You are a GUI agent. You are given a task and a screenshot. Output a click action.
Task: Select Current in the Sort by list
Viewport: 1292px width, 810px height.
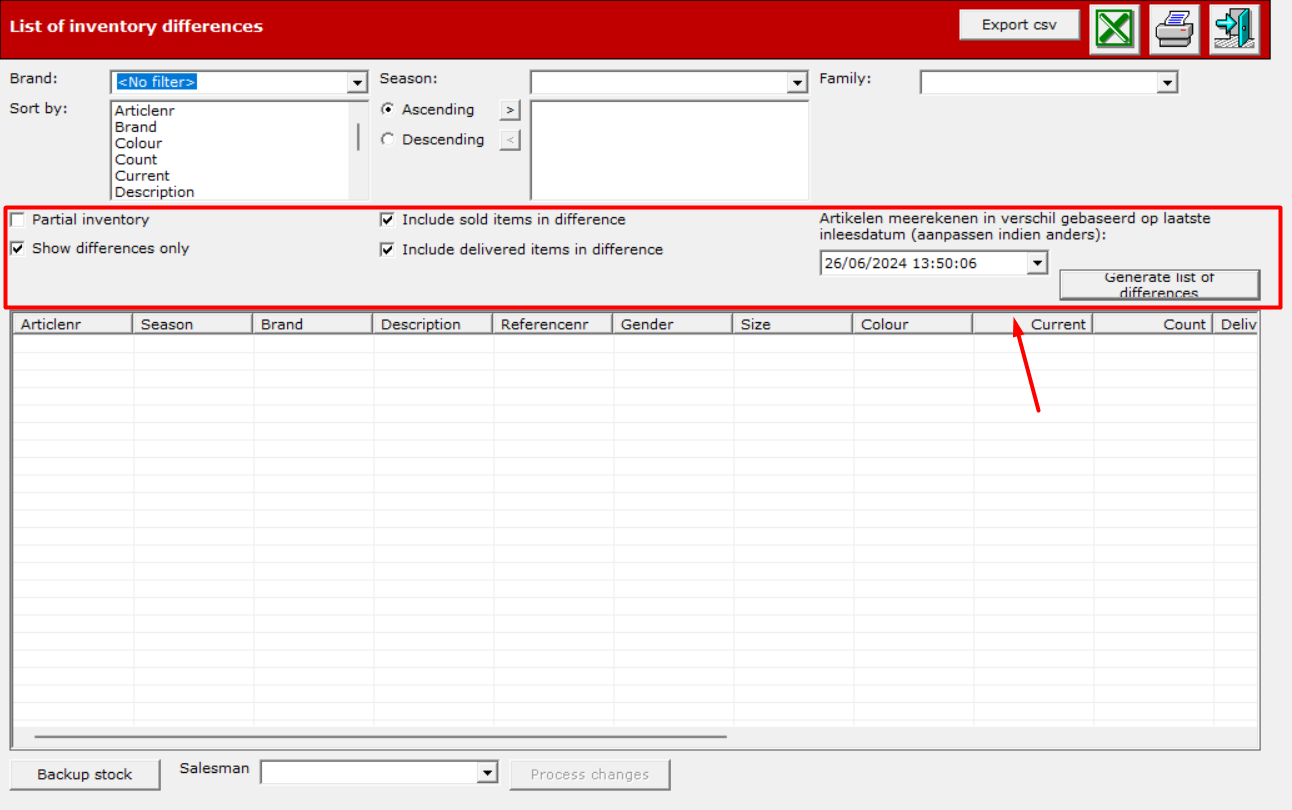(142, 175)
